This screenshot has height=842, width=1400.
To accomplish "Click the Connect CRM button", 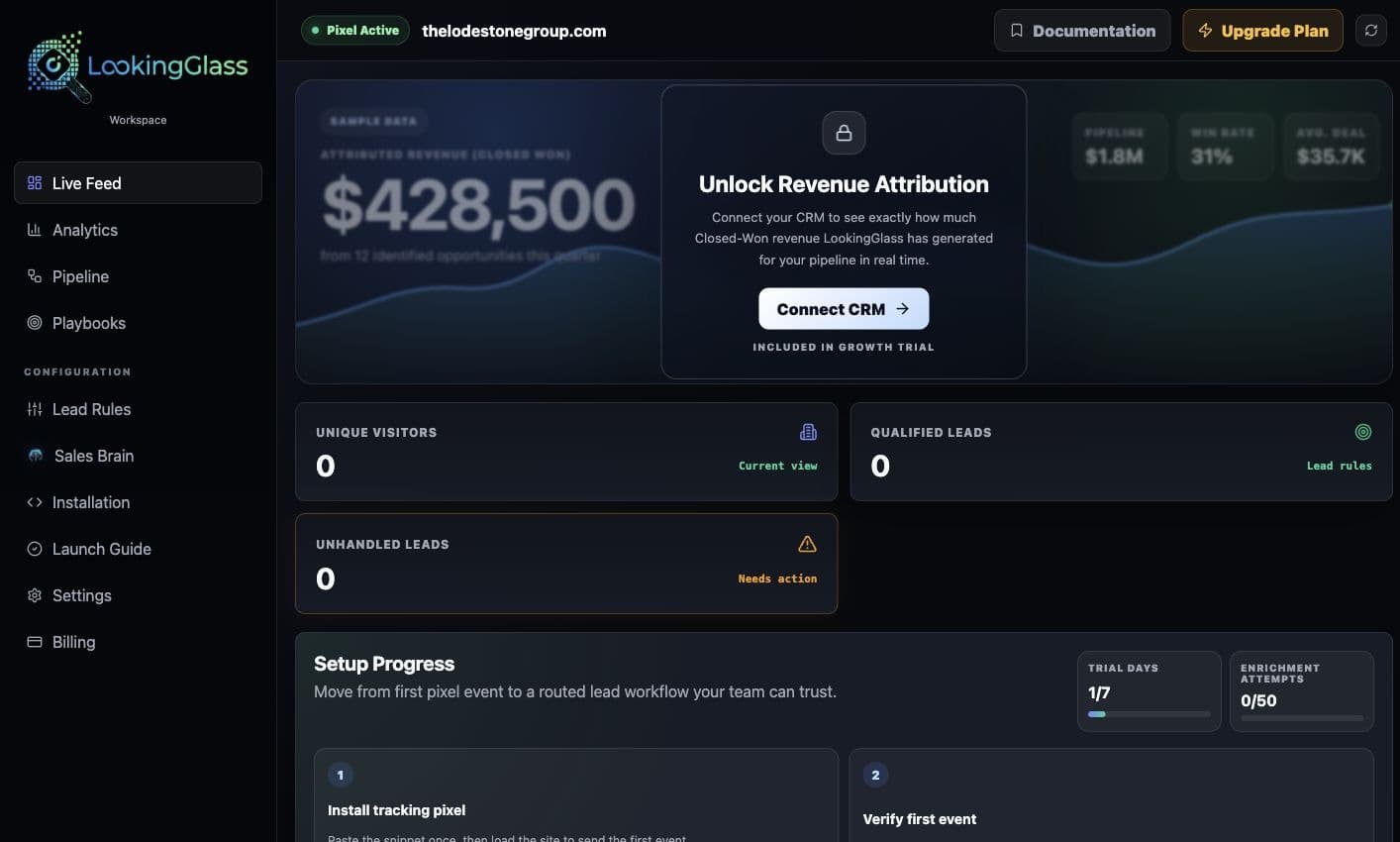I will (x=844, y=309).
